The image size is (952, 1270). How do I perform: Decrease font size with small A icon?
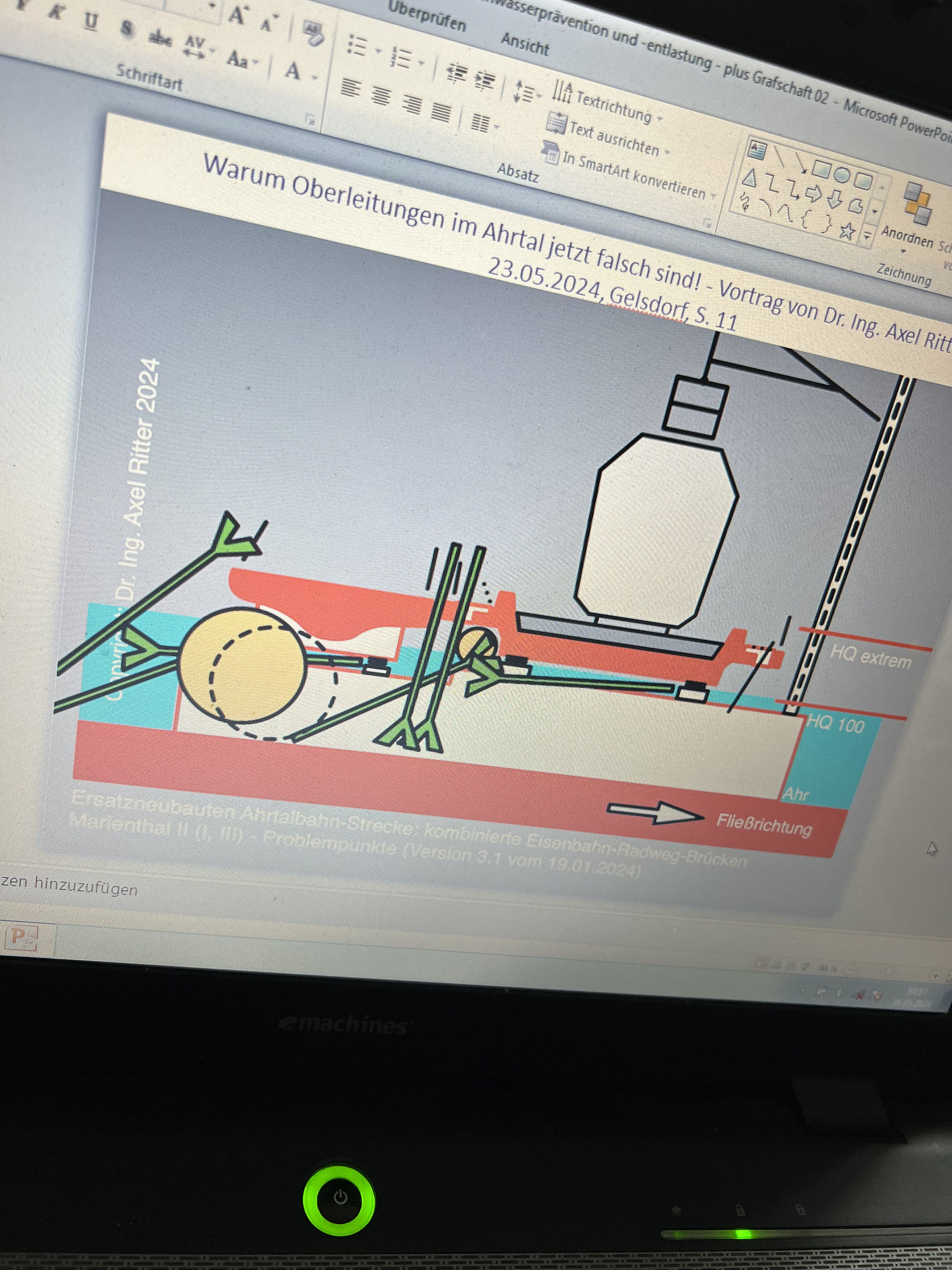pyautogui.click(x=268, y=24)
